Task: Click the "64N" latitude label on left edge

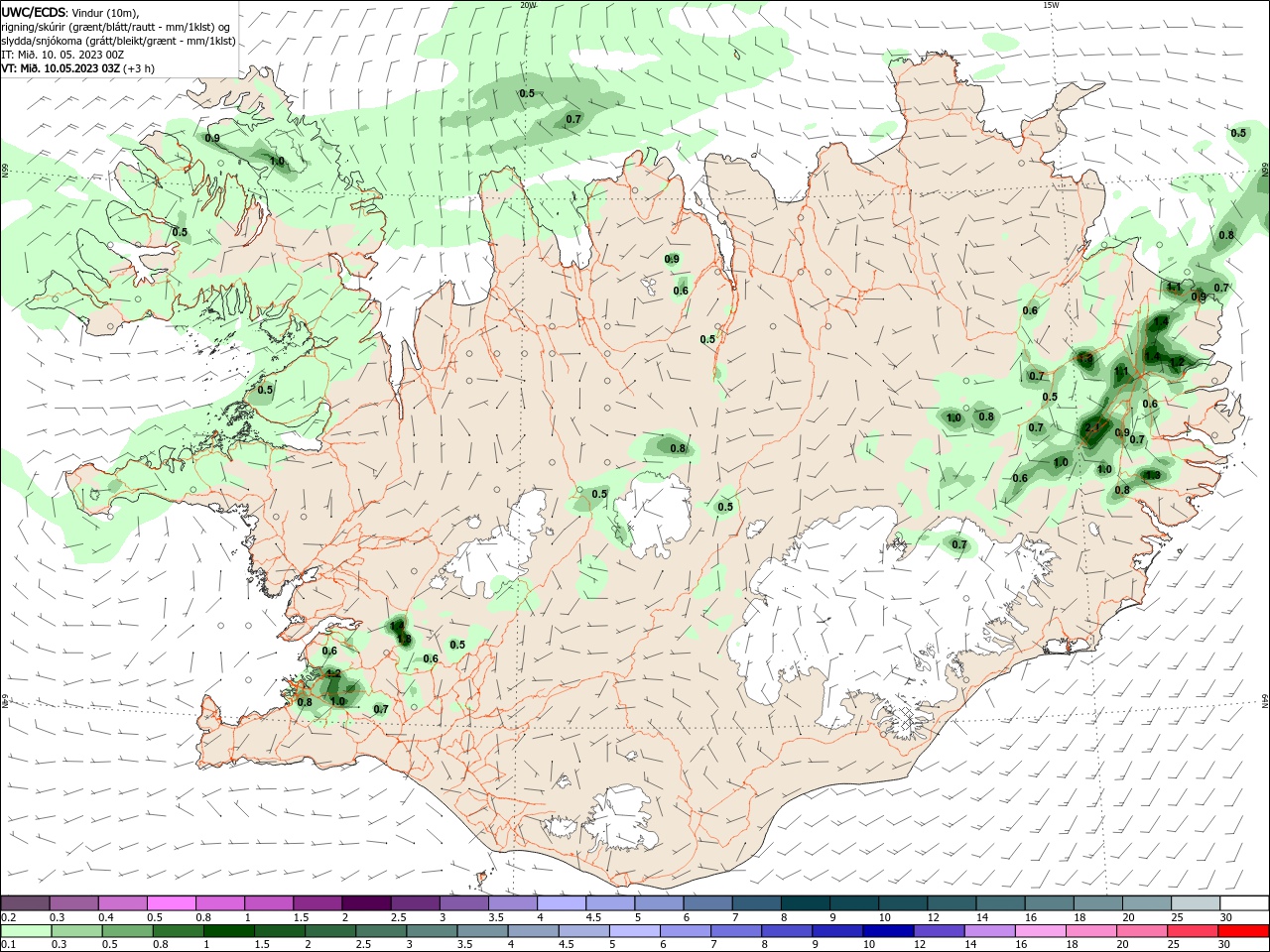Action: tap(4, 700)
